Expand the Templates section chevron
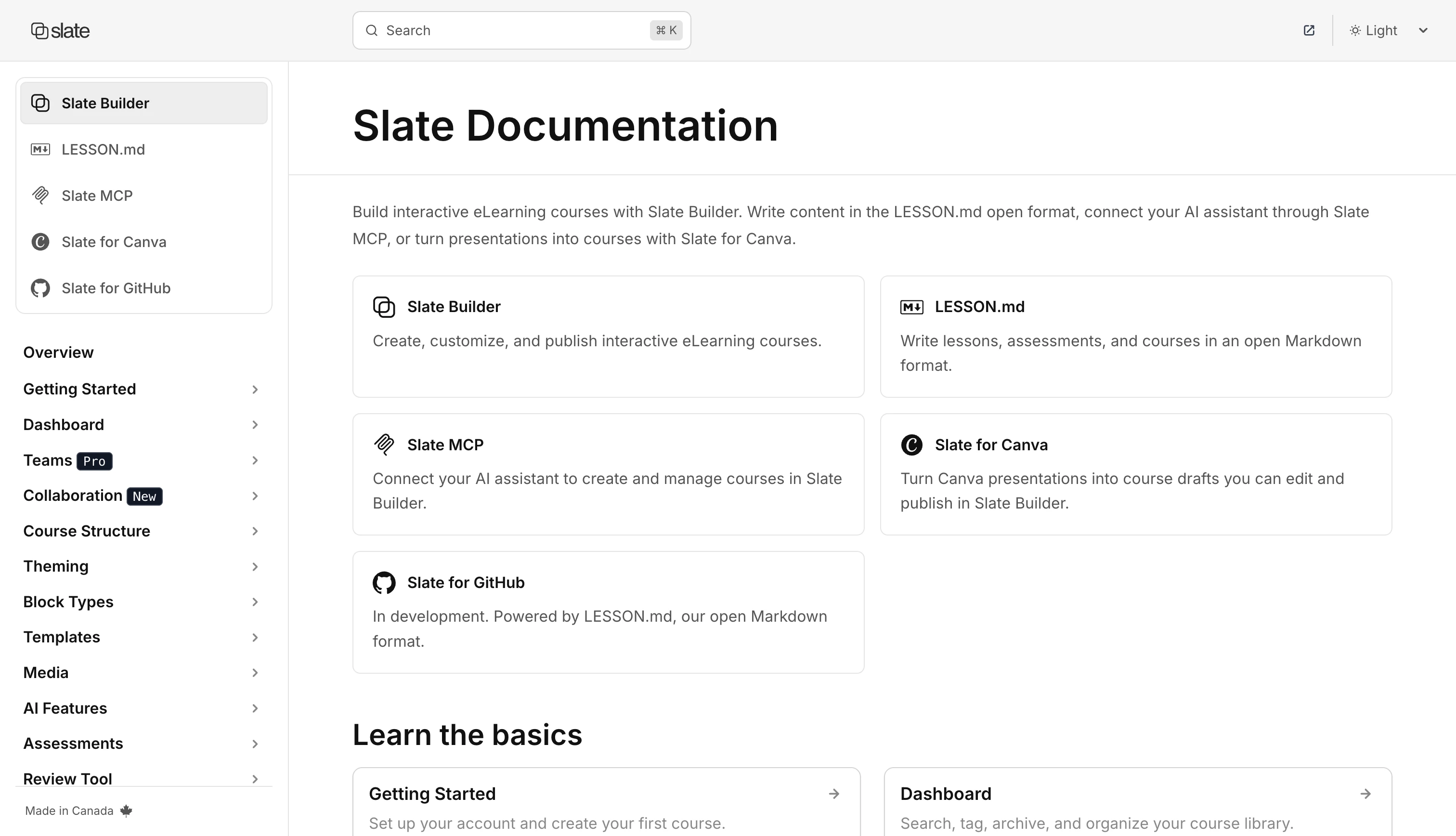1456x836 pixels. pos(255,637)
